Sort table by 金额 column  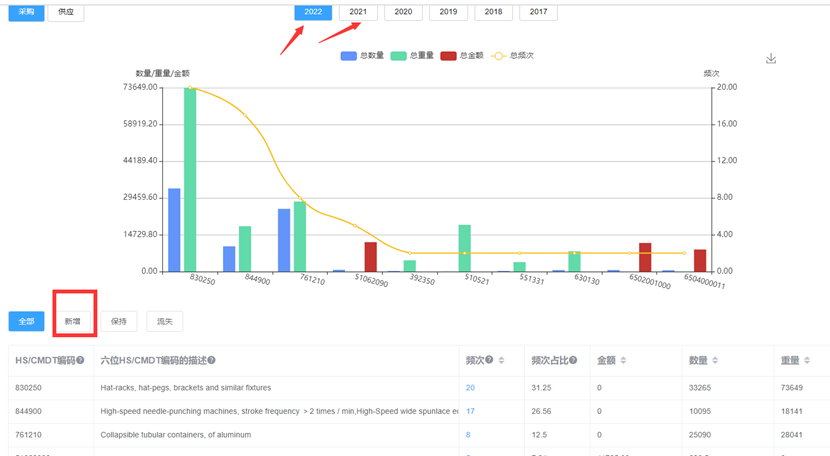623,360
